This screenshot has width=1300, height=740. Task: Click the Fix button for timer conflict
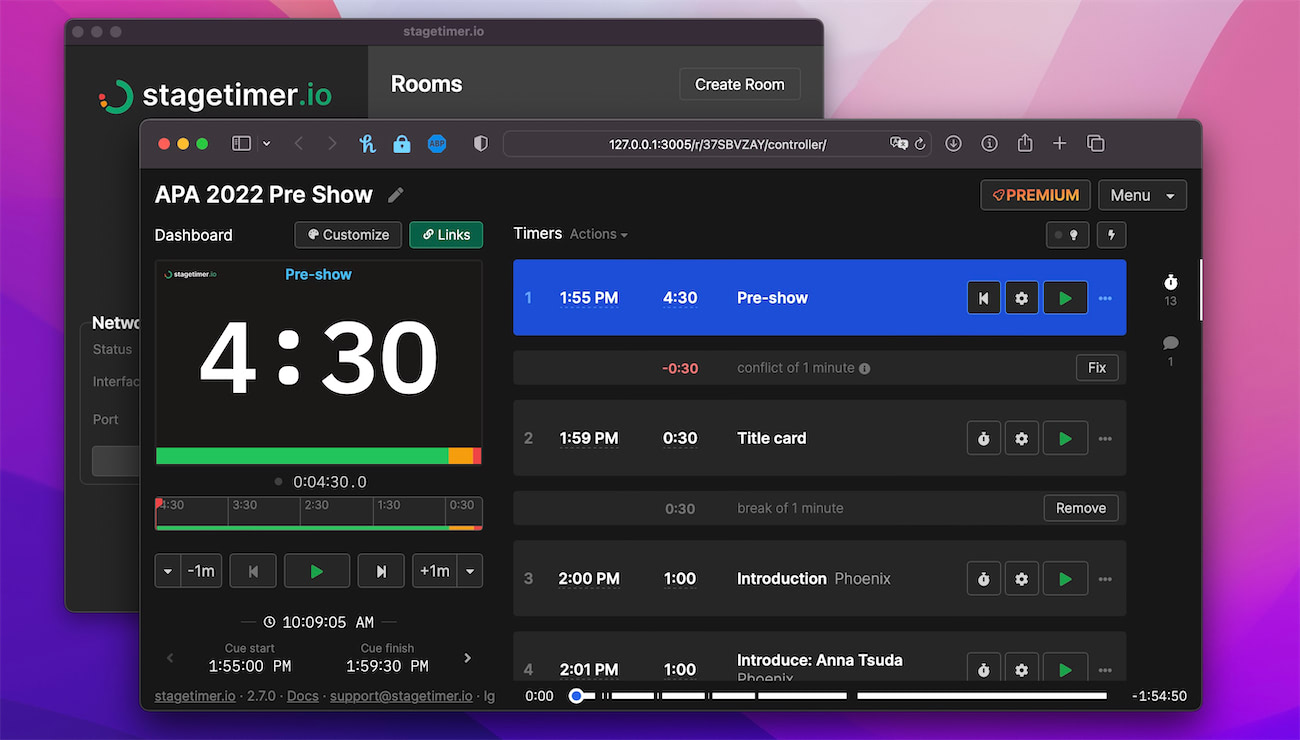click(x=1096, y=368)
